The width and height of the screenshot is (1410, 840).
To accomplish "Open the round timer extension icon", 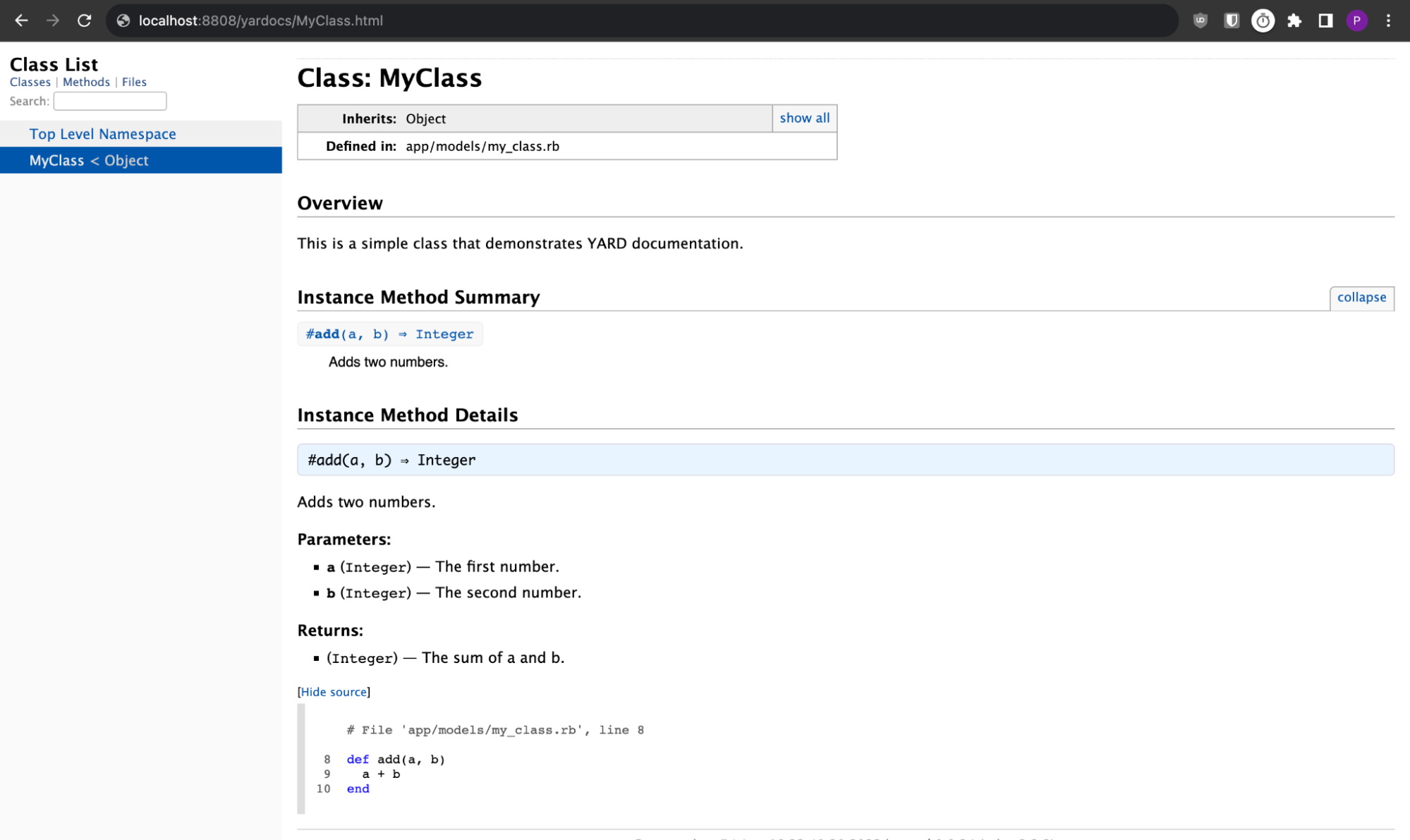I will point(1263,20).
